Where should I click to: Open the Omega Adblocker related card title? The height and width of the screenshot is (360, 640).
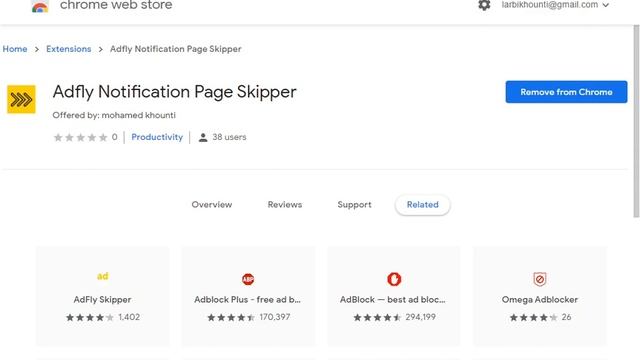point(540,300)
